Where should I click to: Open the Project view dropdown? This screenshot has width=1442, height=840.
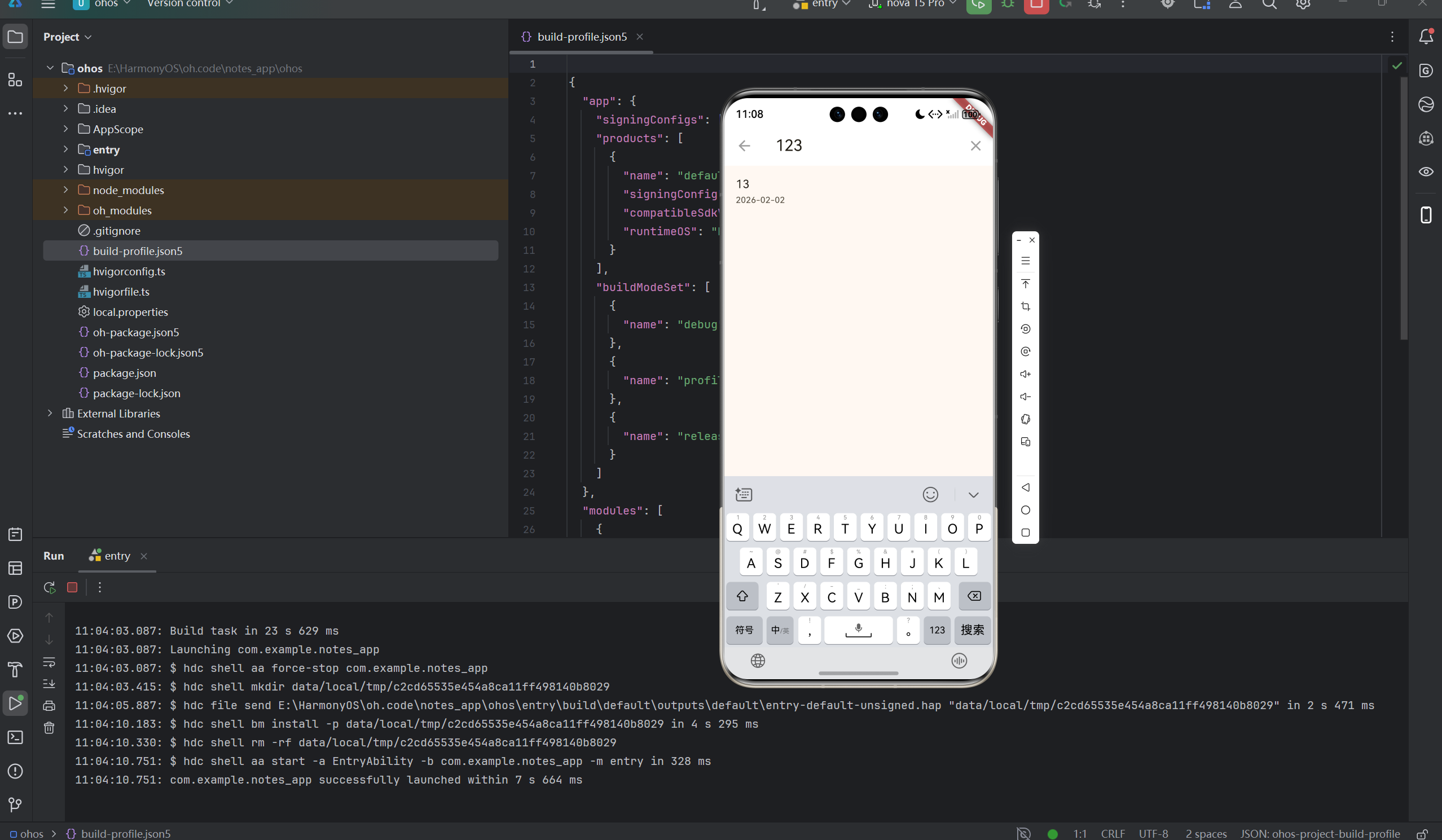pyautogui.click(x=67, y=37)
